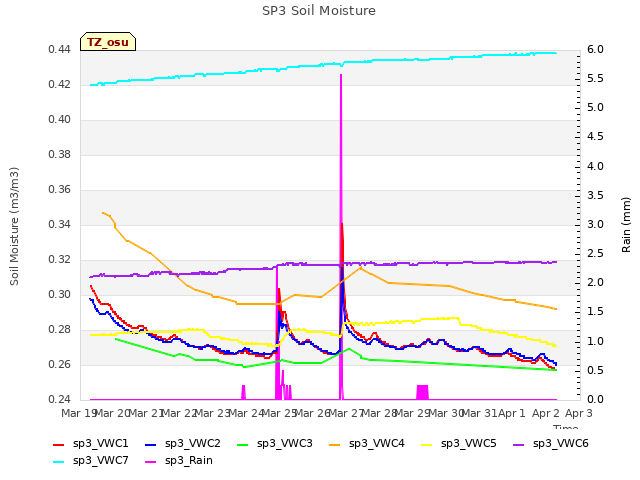Click the 0.34 left axis value
Screen dimensions: 640x480
pos(60,225)
